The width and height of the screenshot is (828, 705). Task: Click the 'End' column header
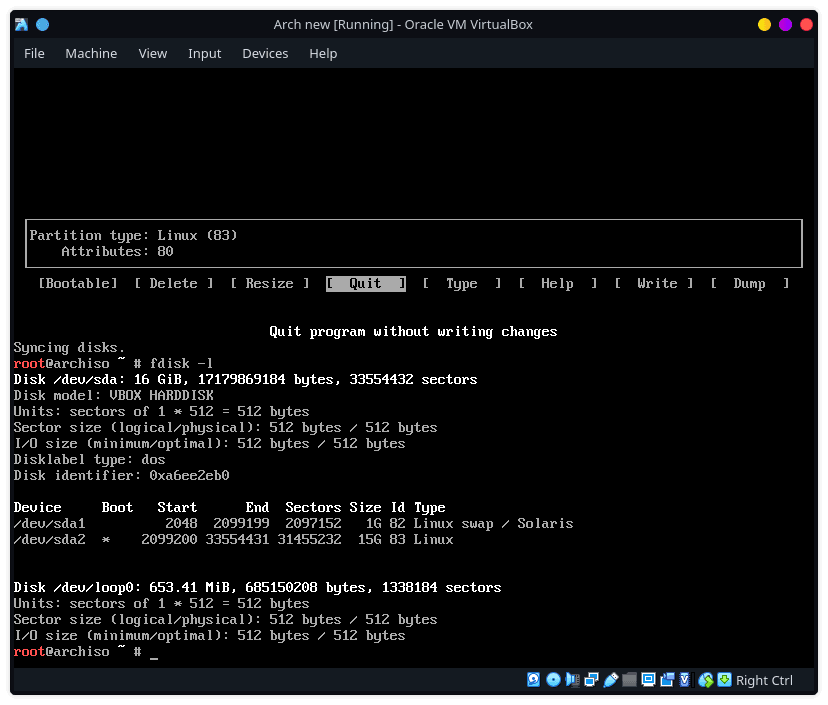pyautogui.click(x=257, y=507)
